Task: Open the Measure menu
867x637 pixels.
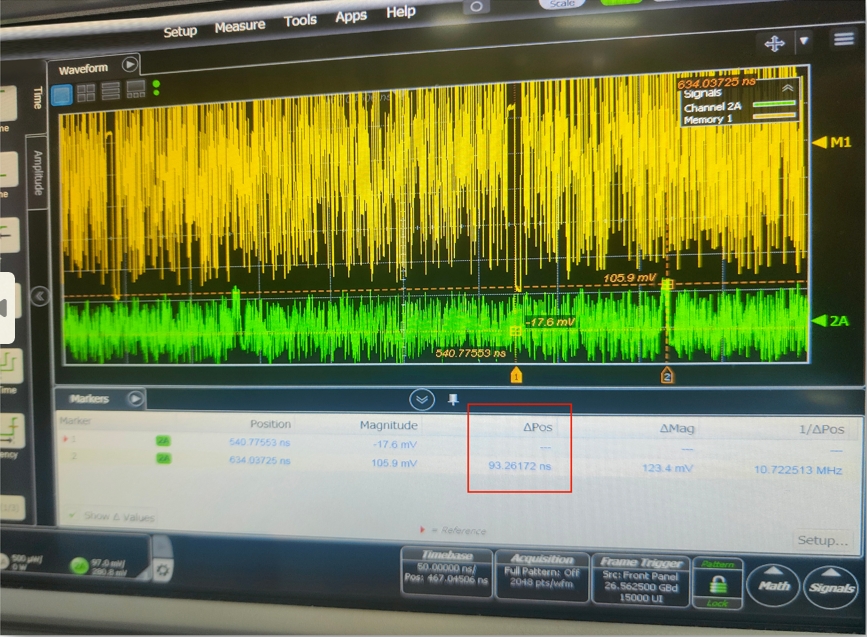Action: (239, 26)
